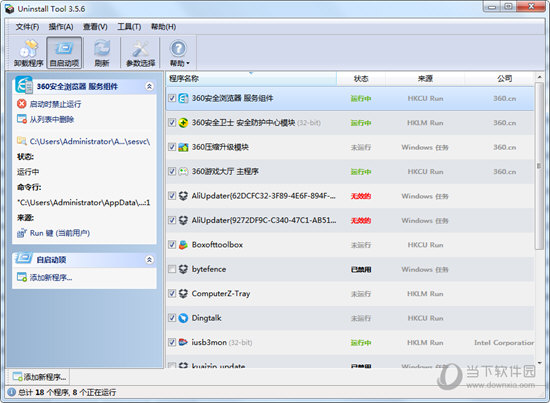Click the ComputerZ-Tray row icon
The image size is (550, 403).
point(183,294)
